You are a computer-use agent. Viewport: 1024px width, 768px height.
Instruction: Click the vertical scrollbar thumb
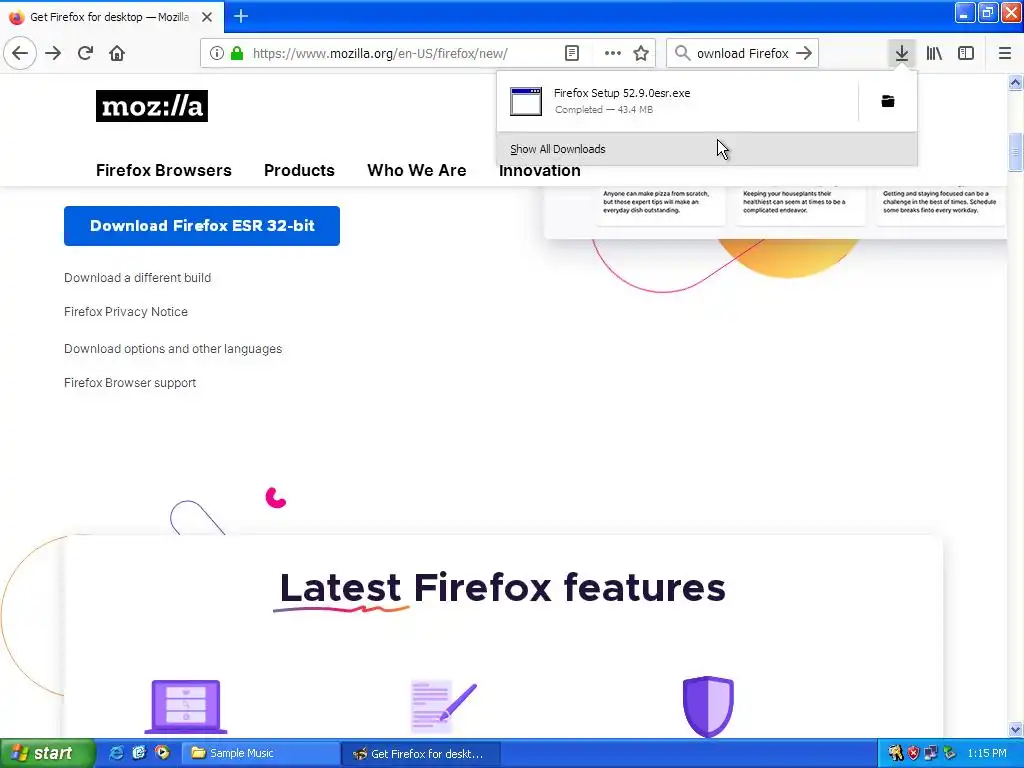(x=1015, y=152)
